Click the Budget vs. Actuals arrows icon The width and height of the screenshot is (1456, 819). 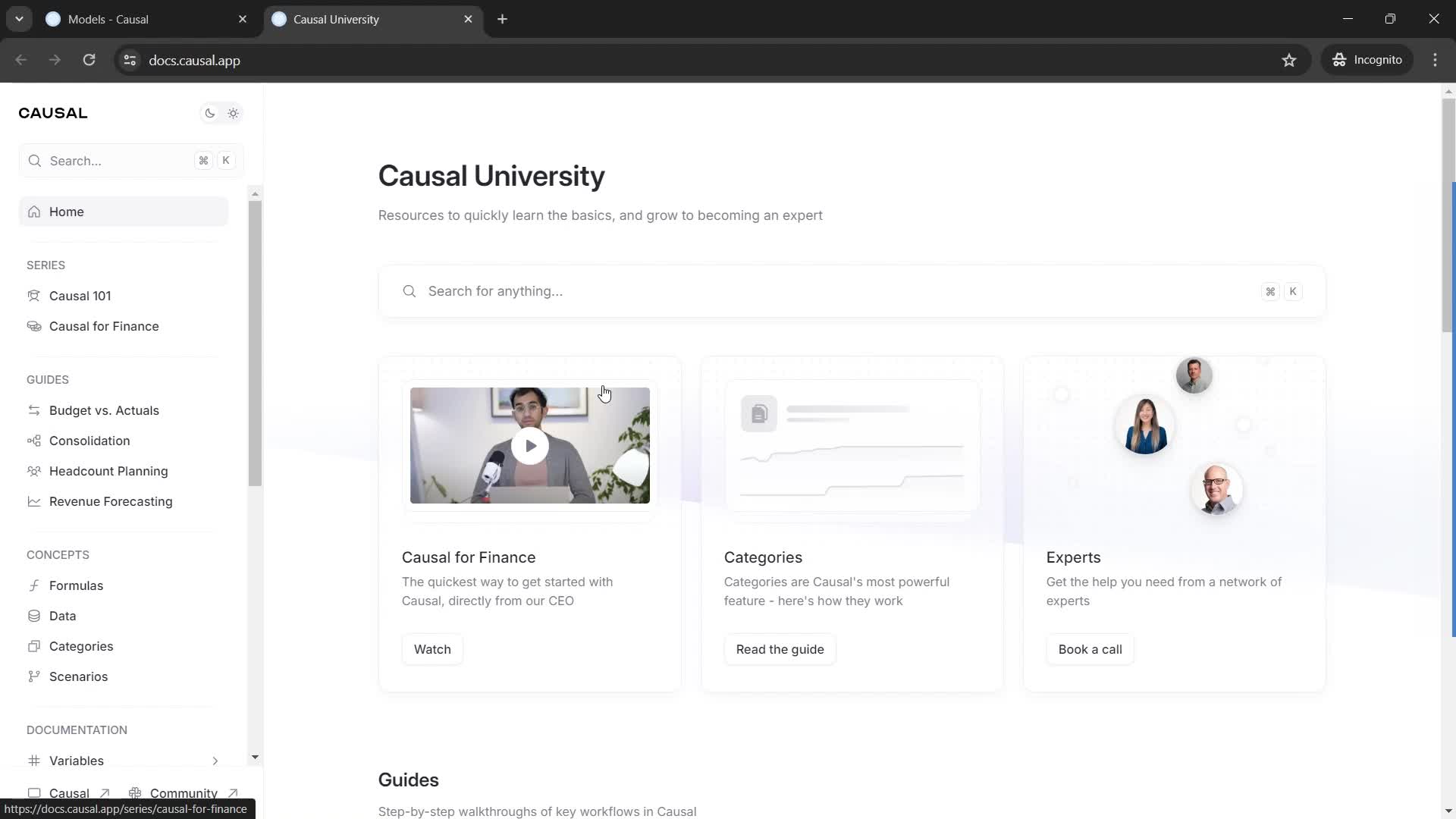click(34, 410)
